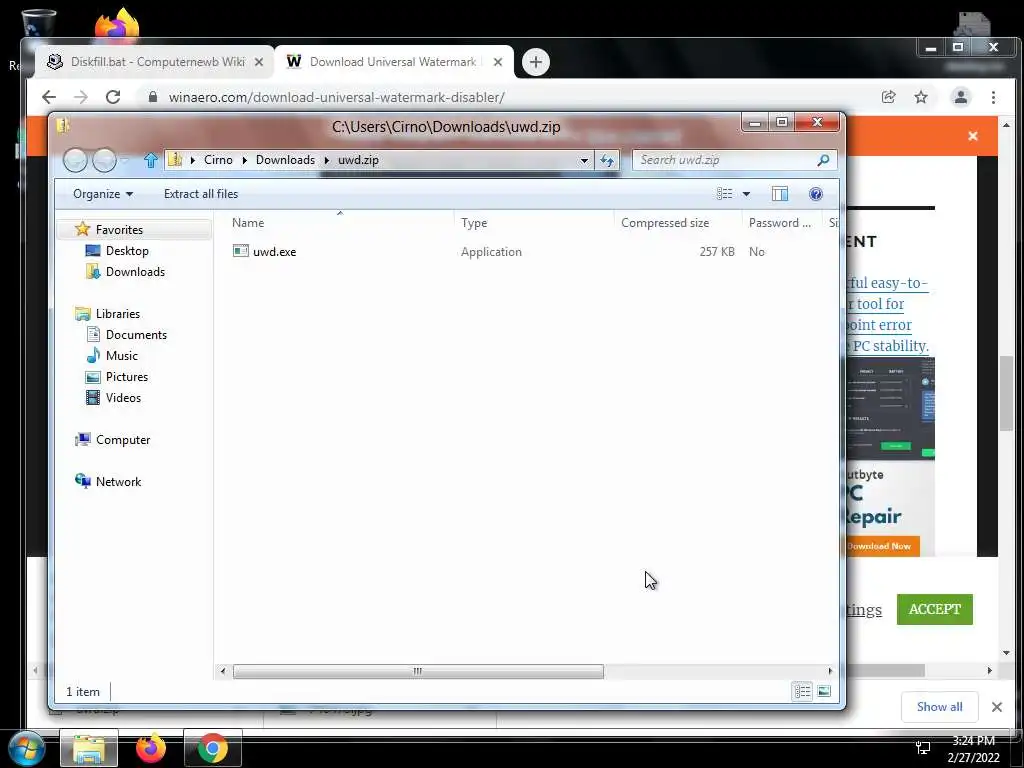The height and width of the screenshot is (768, 1024).
Task: Click the Explorer Forward navigation button
Action: point(104,160)
